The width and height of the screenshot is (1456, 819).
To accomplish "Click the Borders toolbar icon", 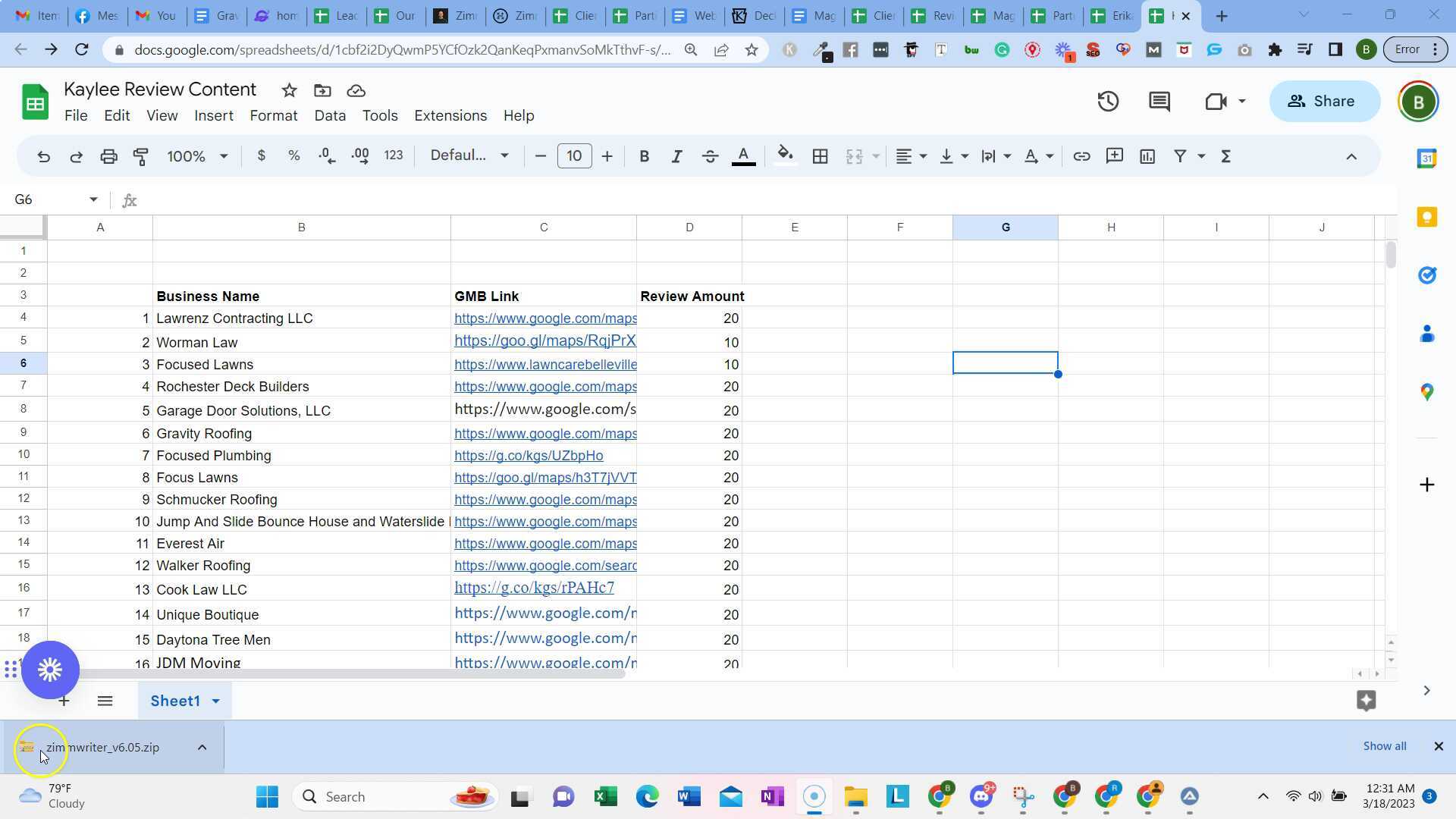I will [x=820, y=157].
